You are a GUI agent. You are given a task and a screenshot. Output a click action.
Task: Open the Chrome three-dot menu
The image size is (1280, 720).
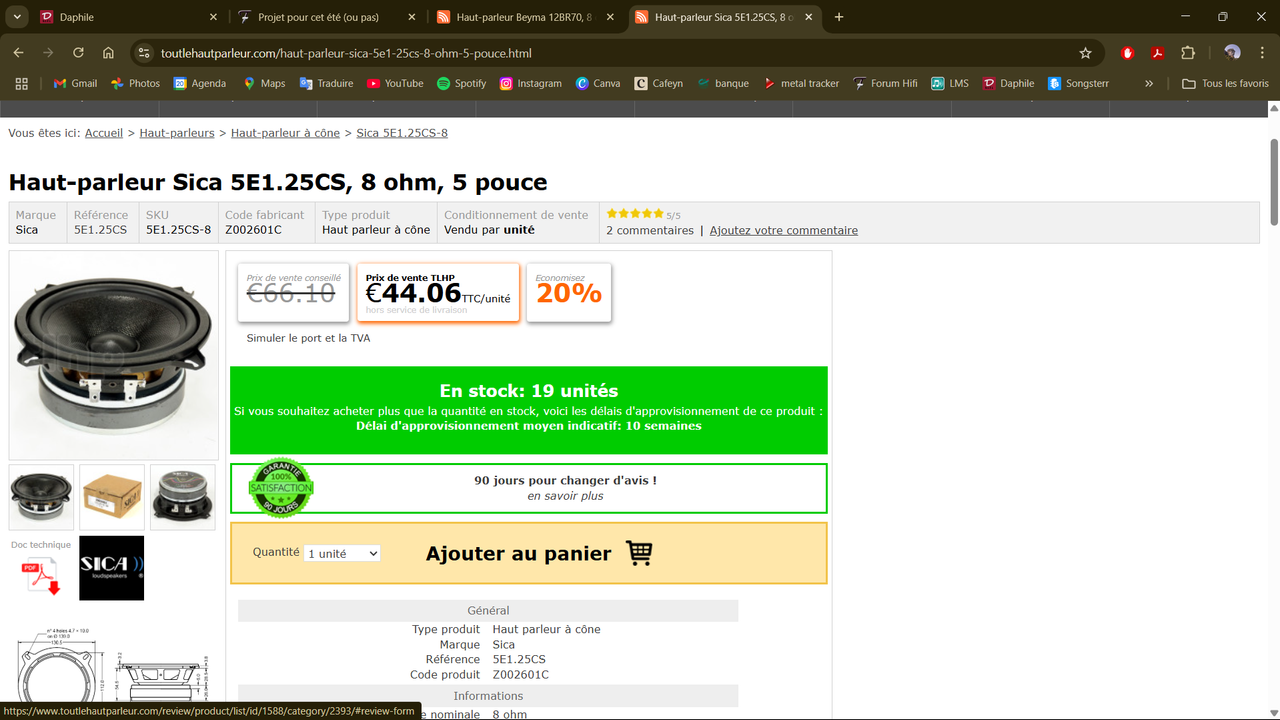pos(1260,53)
